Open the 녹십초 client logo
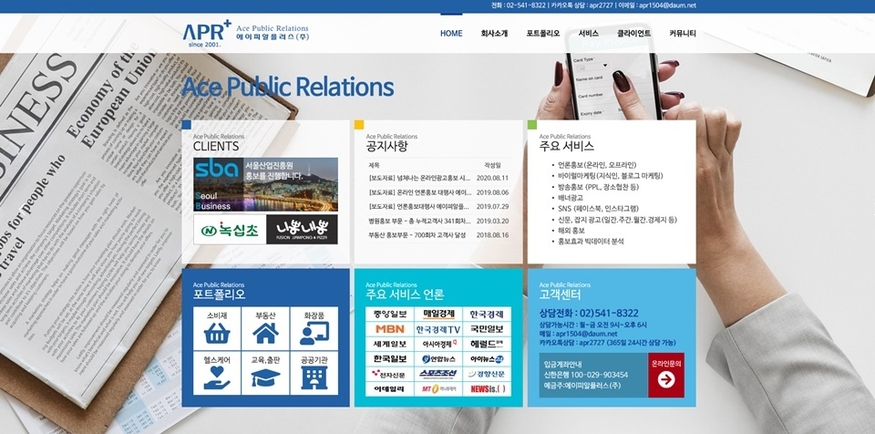This screenshot has height=434, width=875. point(230,229)
